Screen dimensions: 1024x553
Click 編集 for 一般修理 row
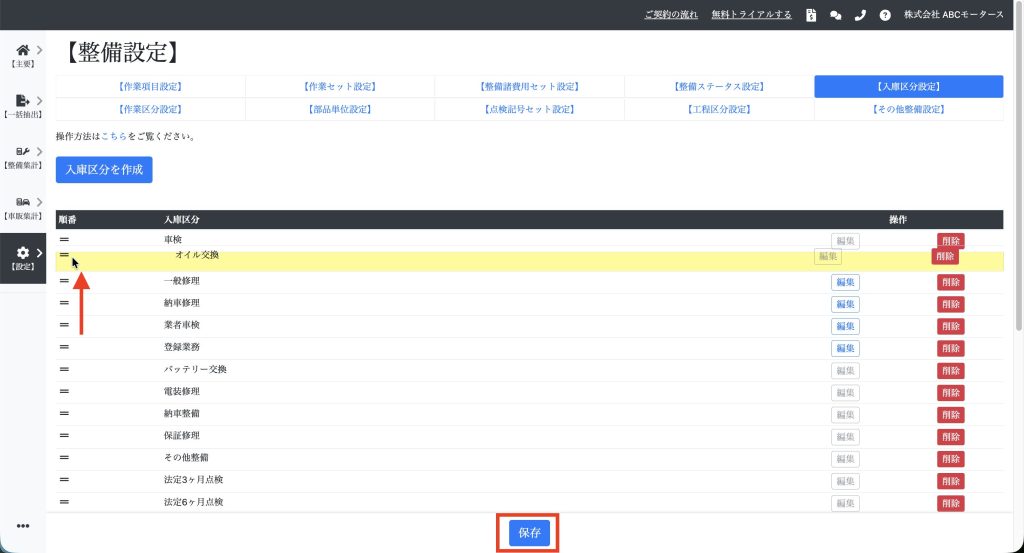845,282
